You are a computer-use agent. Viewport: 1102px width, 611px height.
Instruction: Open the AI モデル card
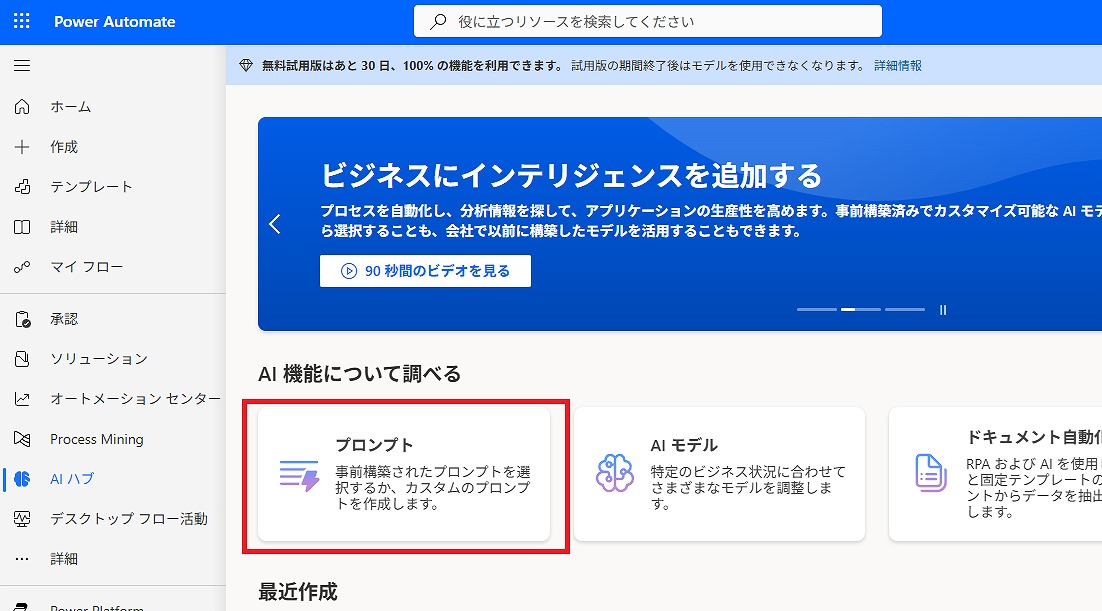click(x=719, y=473)
